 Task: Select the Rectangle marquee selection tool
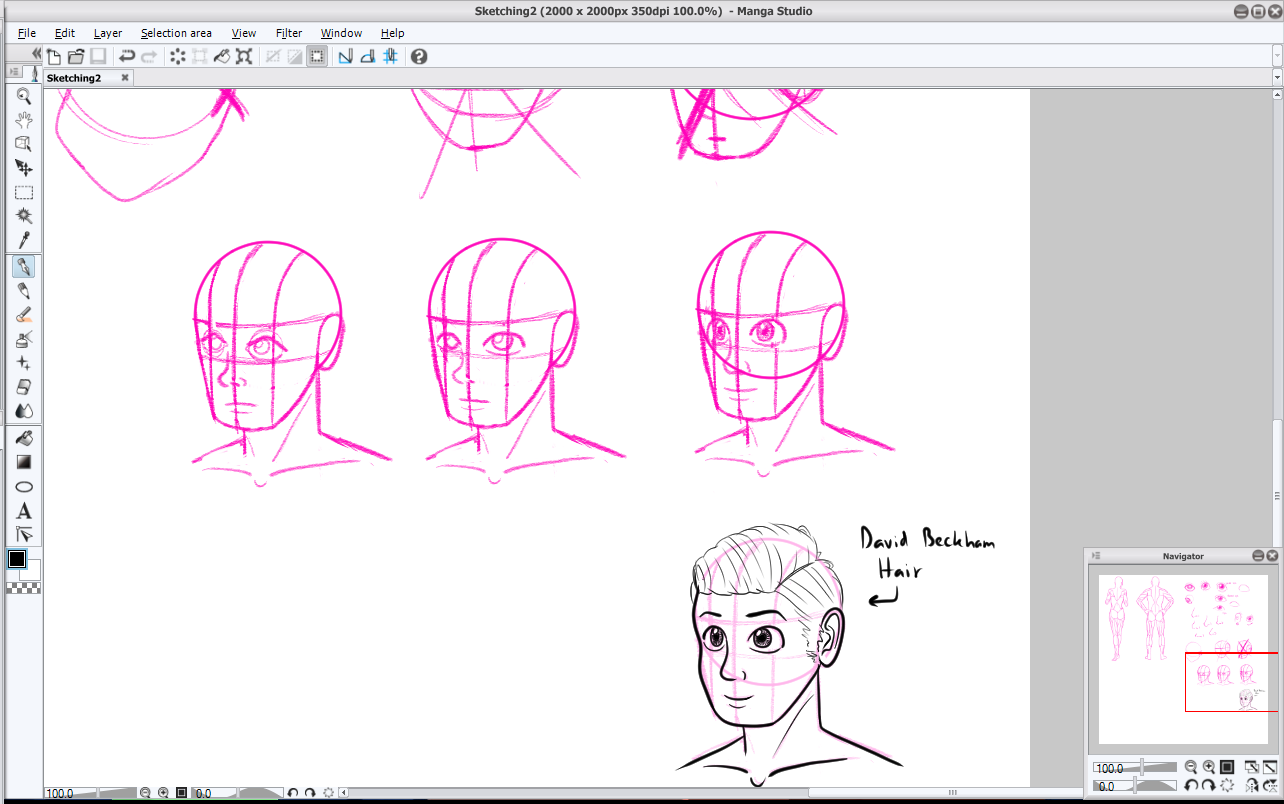[x=24, y=193]
